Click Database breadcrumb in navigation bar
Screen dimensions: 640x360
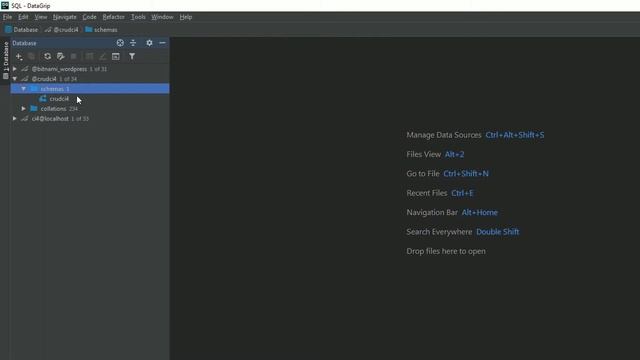coord(21,30)
